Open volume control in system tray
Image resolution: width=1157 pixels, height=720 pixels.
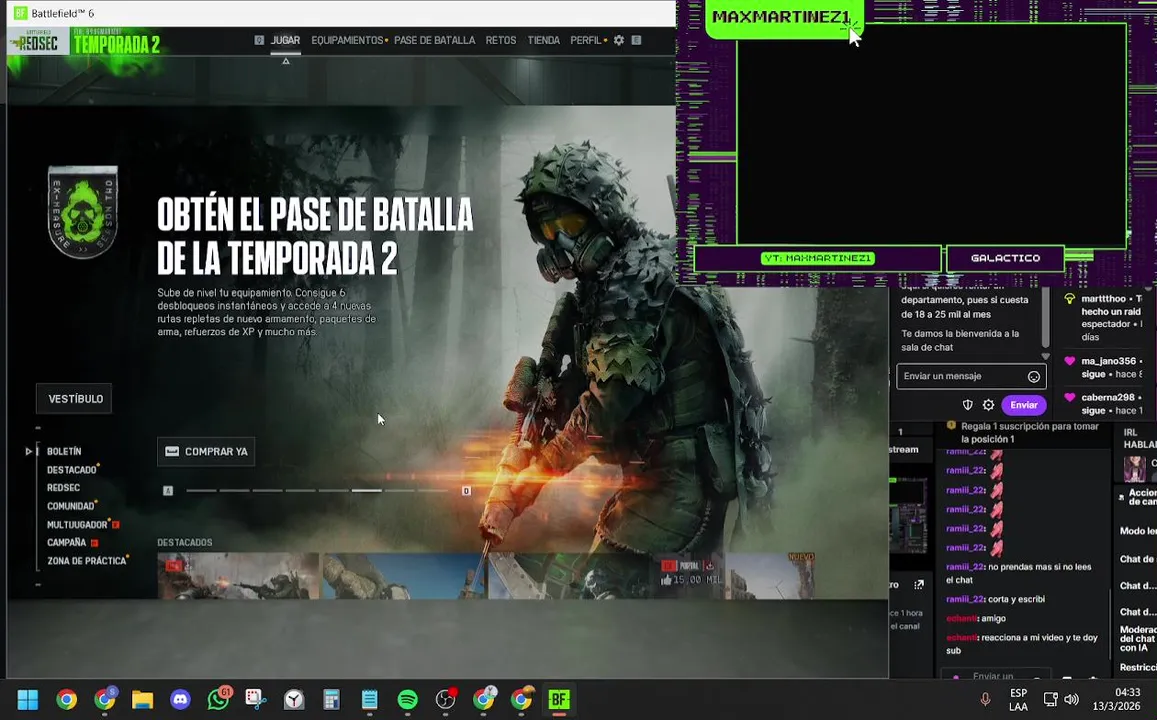point(1071,699)
